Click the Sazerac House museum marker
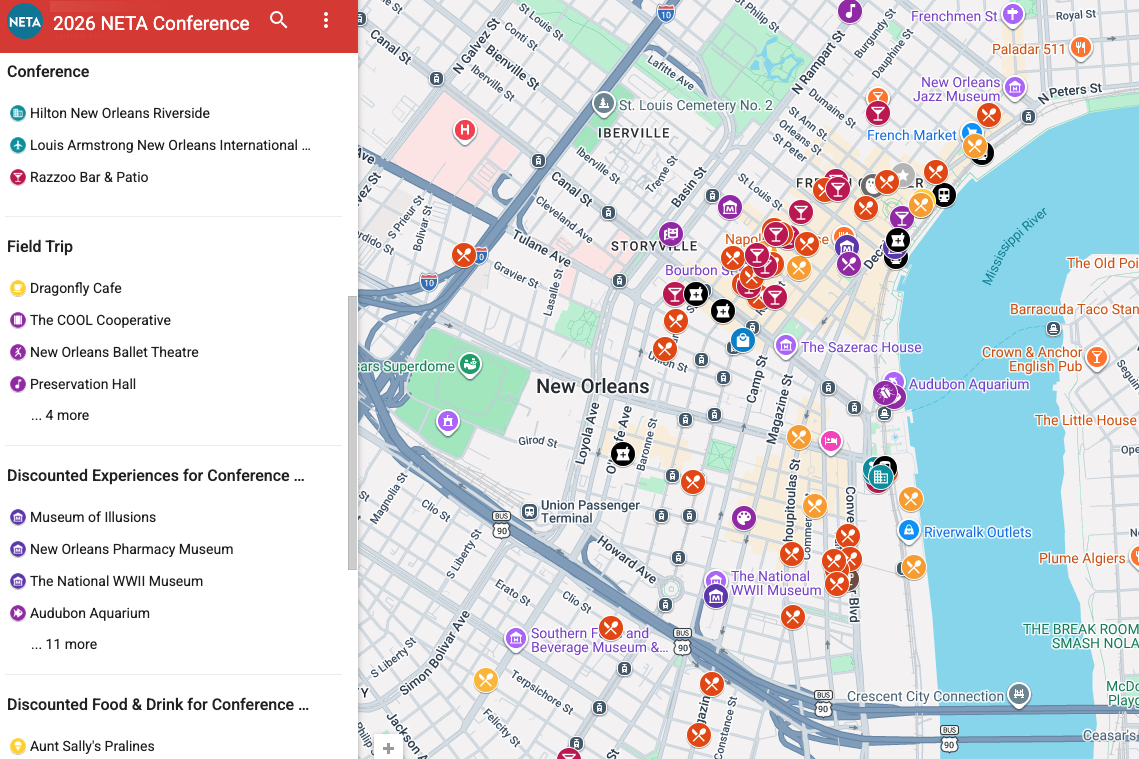Screen dimensions: 1139x759 [x=785, y=346]
